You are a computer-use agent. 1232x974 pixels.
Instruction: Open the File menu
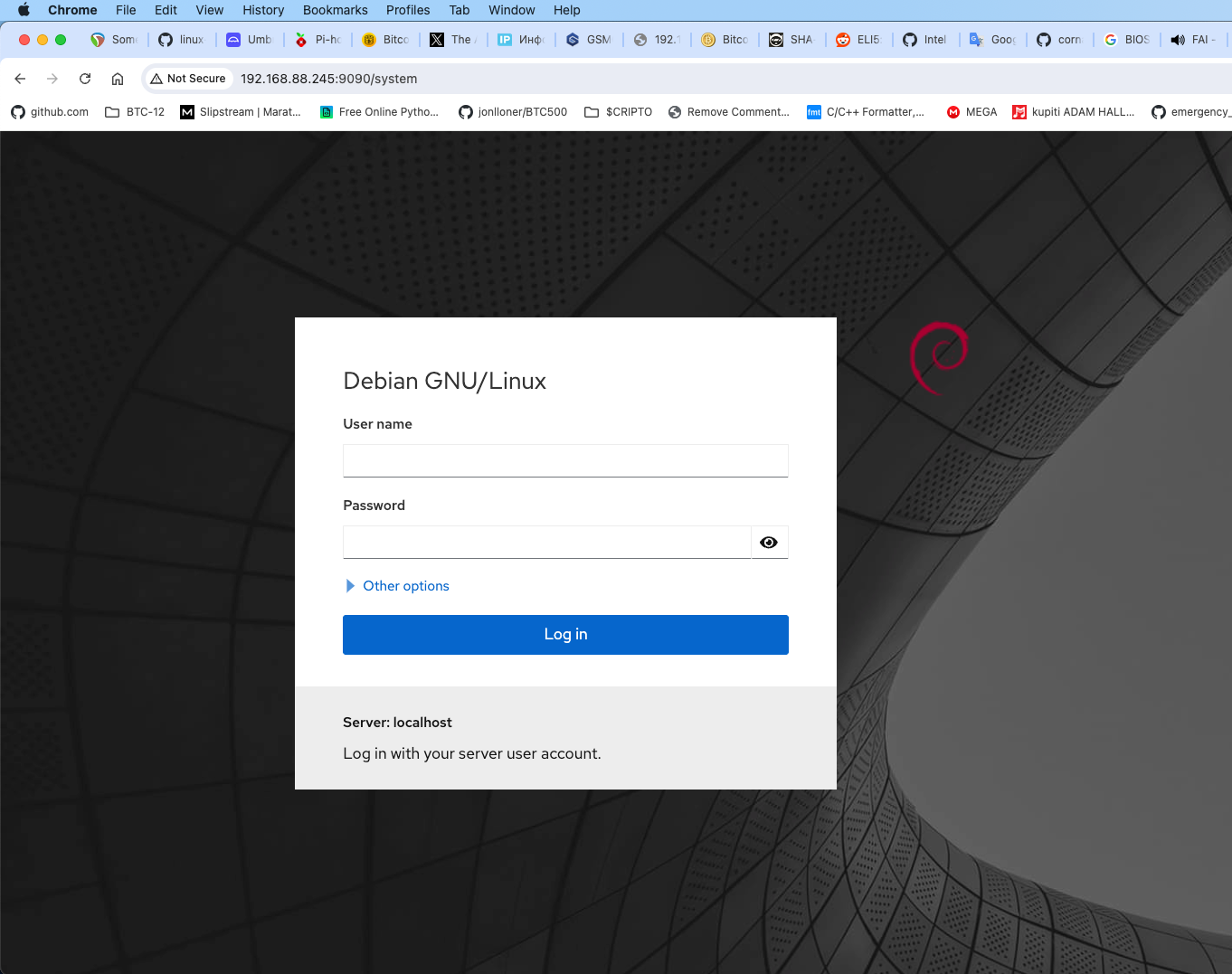126,10
